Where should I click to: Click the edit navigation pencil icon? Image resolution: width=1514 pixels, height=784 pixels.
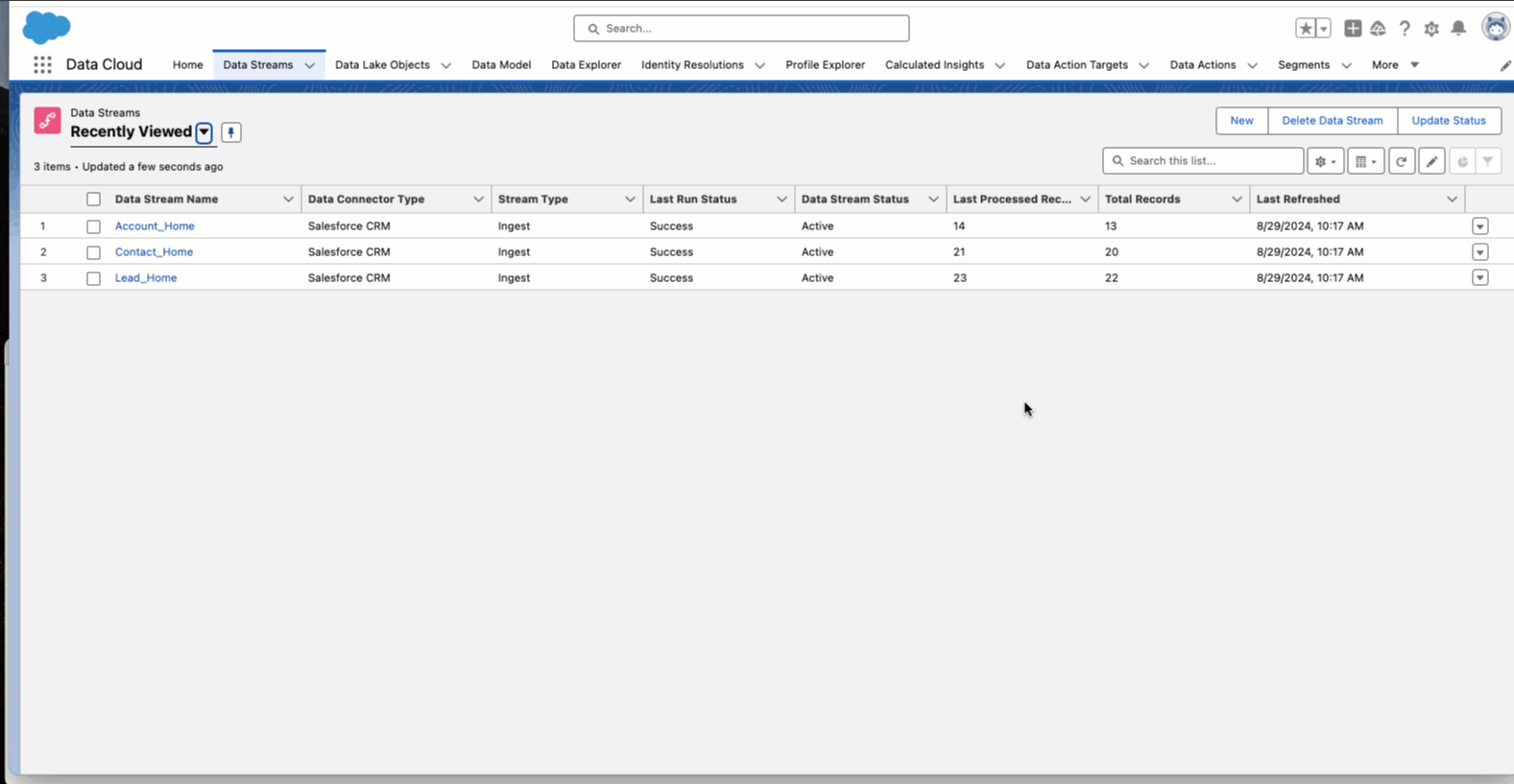pos(1505,65)
